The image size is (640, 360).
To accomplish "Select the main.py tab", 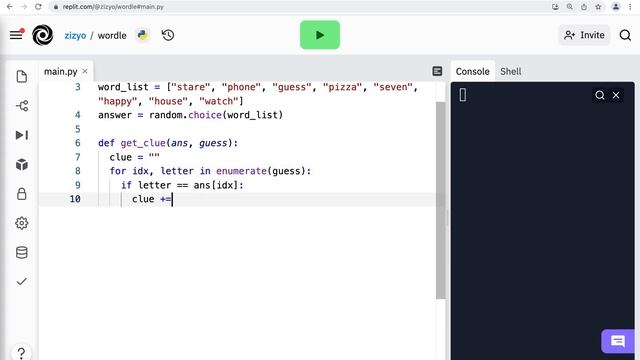I will click(60, 71).
